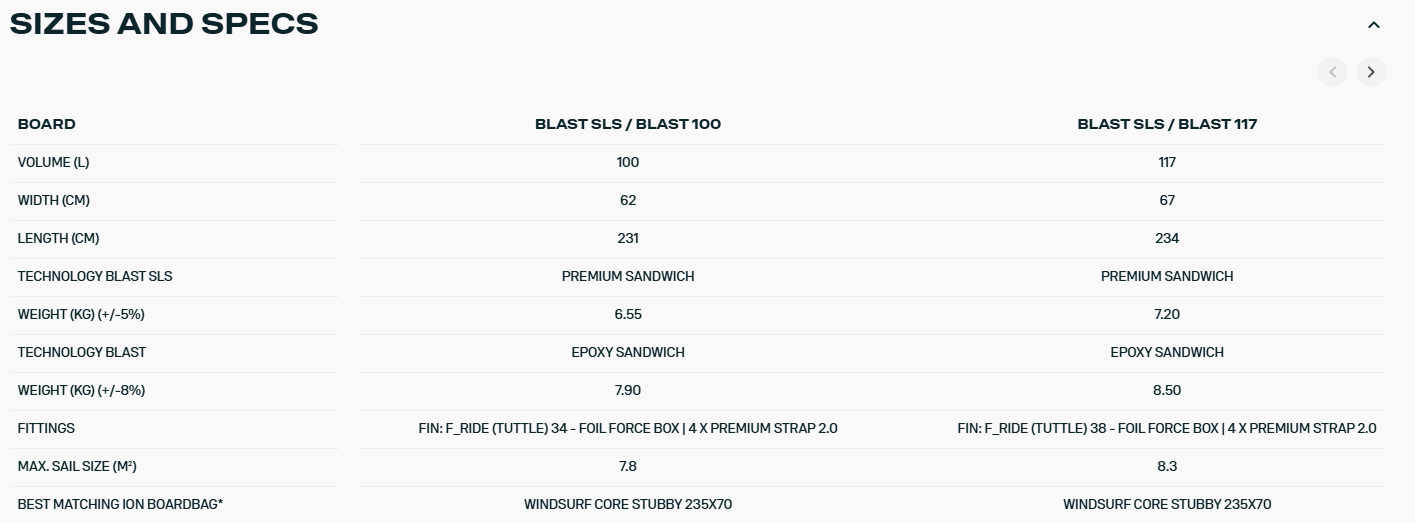Viewport: 1415px width, 523px height.
Task: Click the 8.3 max sail size value
Action: [1167, 466]
